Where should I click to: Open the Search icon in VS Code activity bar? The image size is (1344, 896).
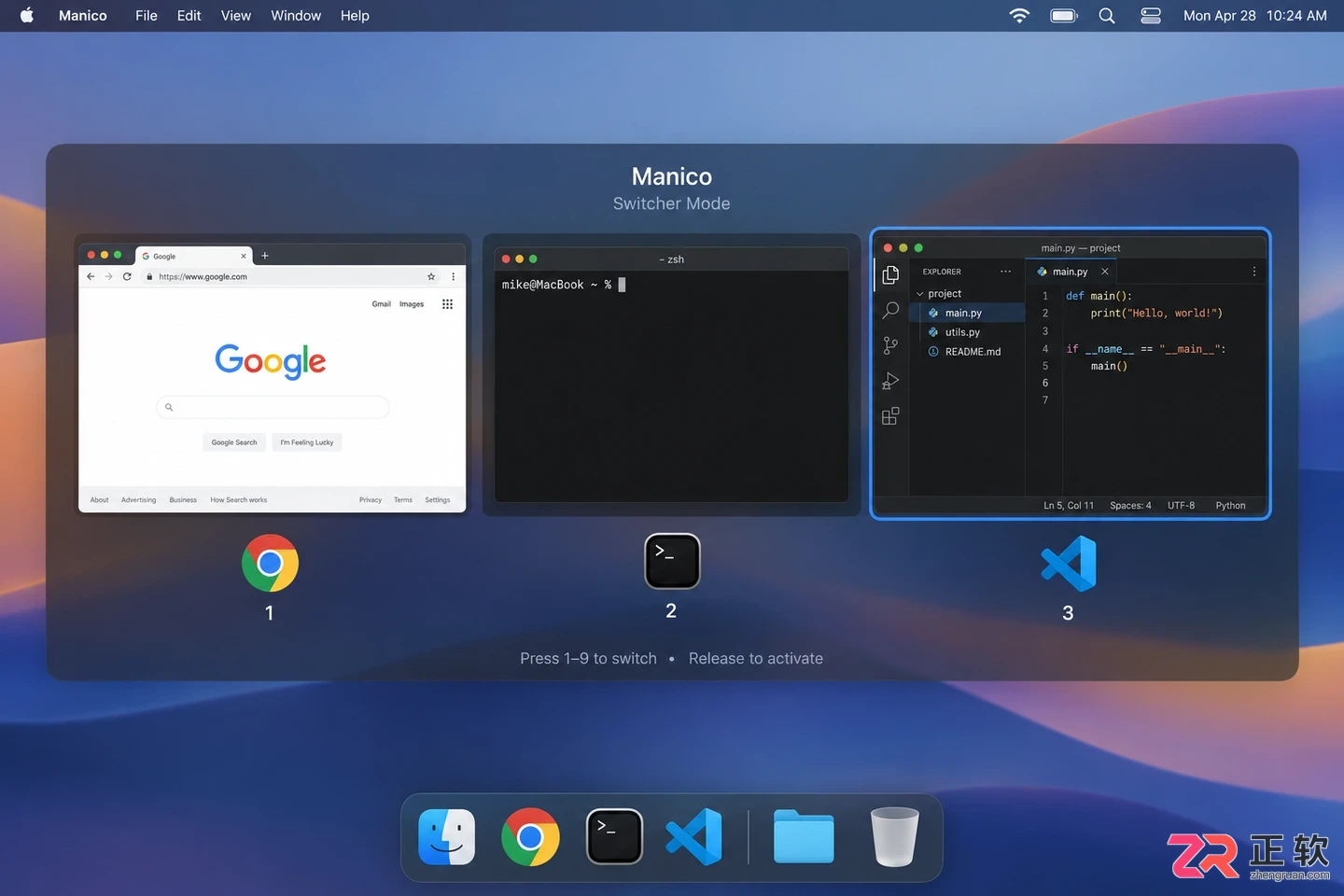click(x=890, y=310)
